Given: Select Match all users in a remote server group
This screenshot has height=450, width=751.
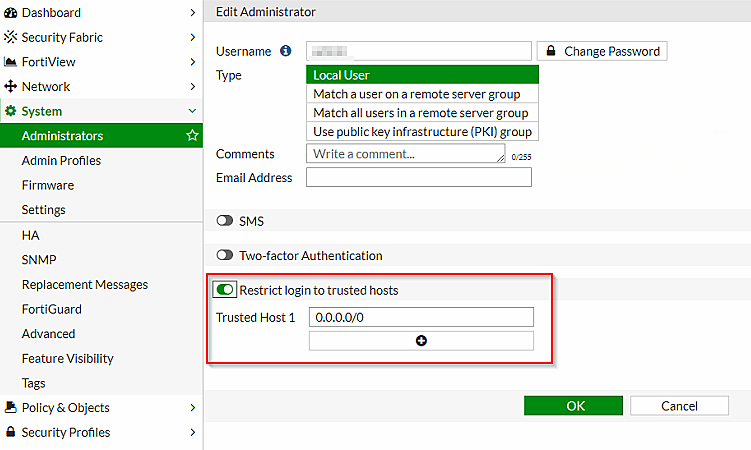Looking at the screenshot, I should tap(422, 112).
